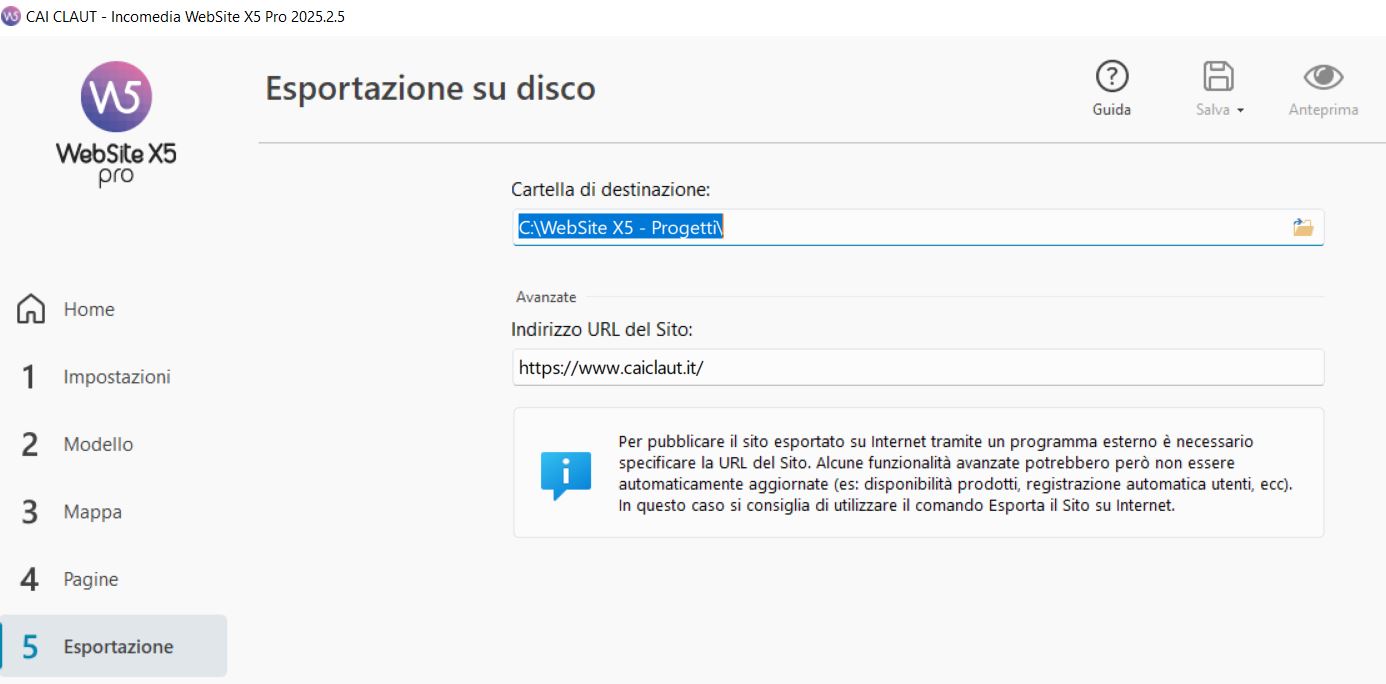Click the Cartella di destinazione field
1386x684 pixels.
(x=918, y=228)
